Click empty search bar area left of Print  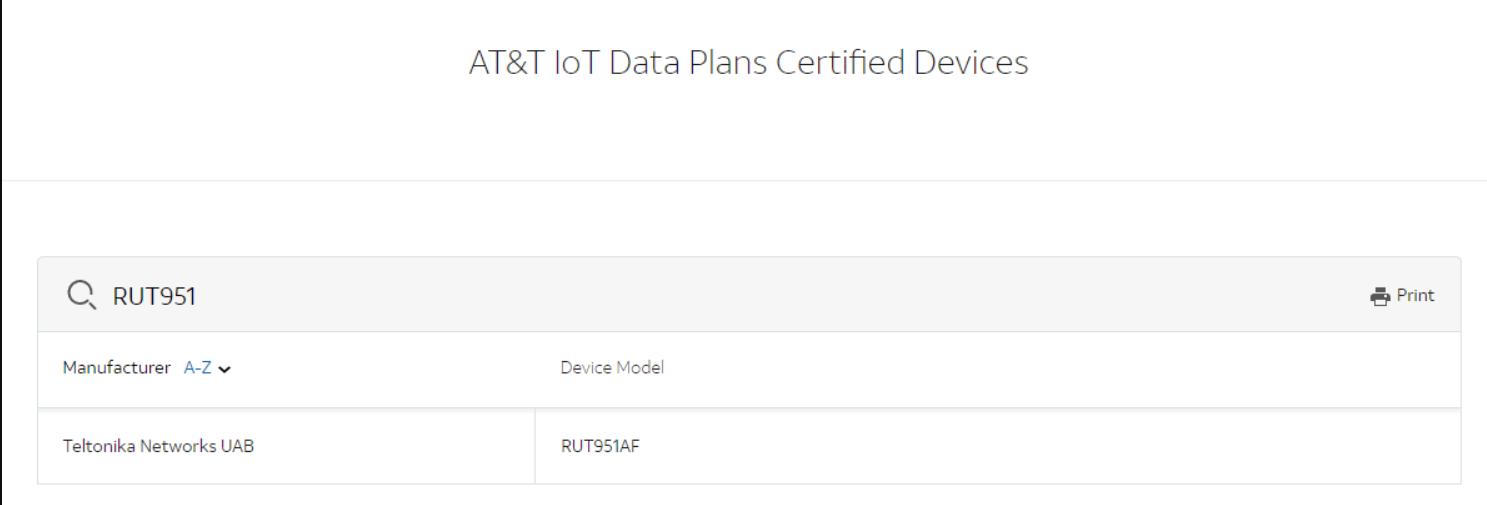[780, 295]
